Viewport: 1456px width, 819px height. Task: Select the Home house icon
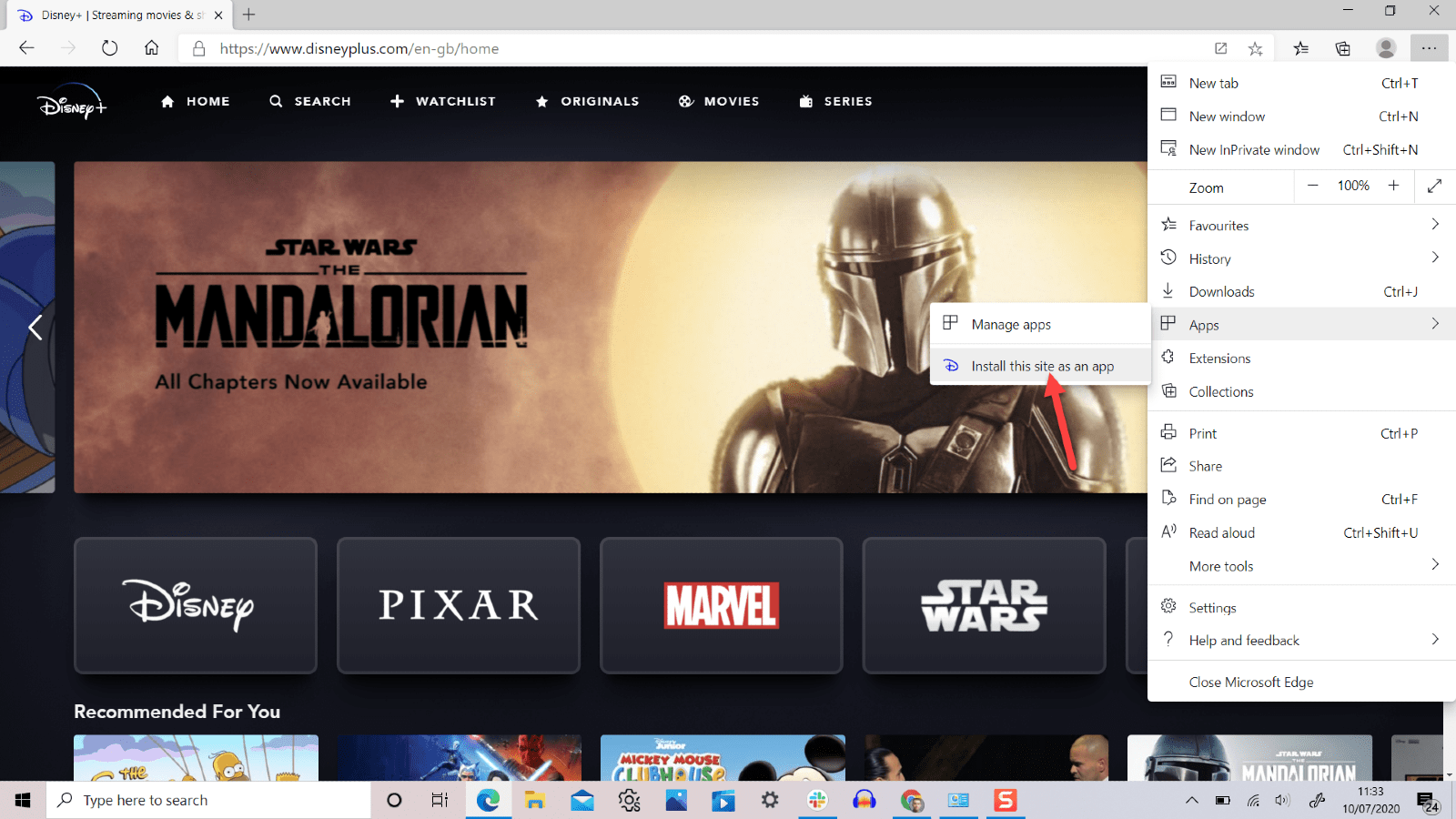tap(167, 101)
